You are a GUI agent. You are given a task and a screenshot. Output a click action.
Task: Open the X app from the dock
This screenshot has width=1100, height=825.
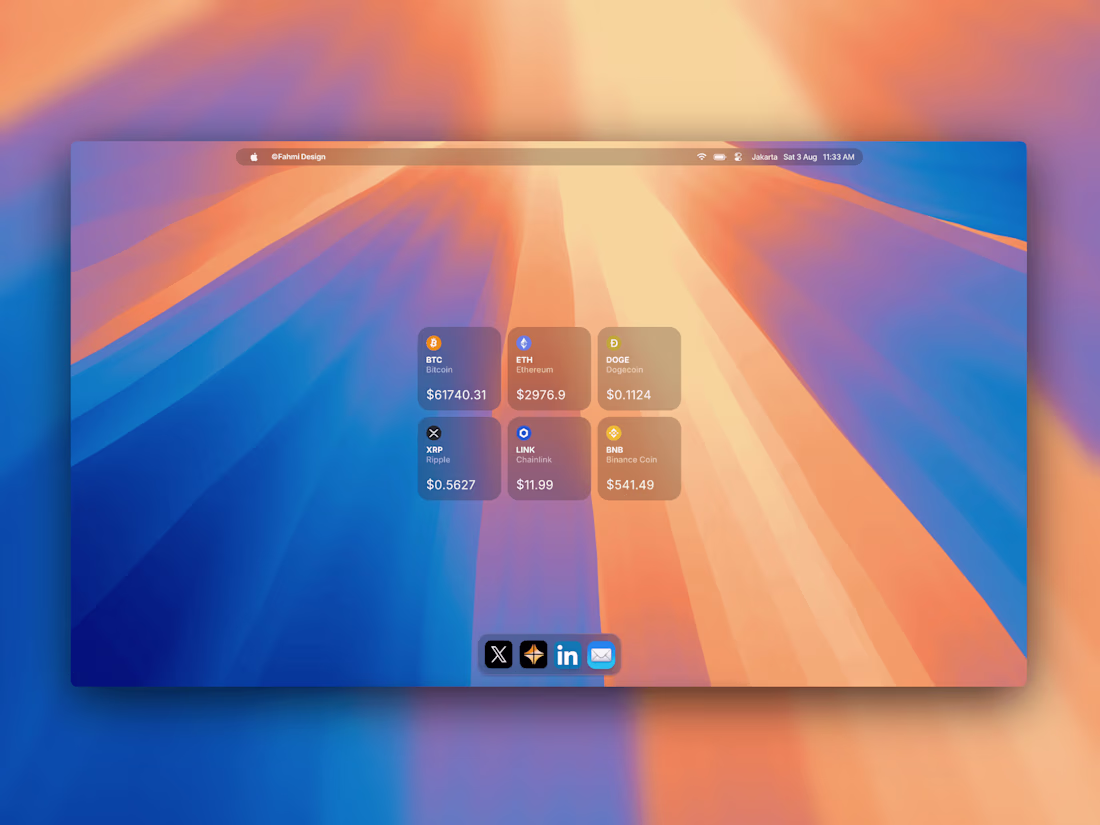coord(499,655)
